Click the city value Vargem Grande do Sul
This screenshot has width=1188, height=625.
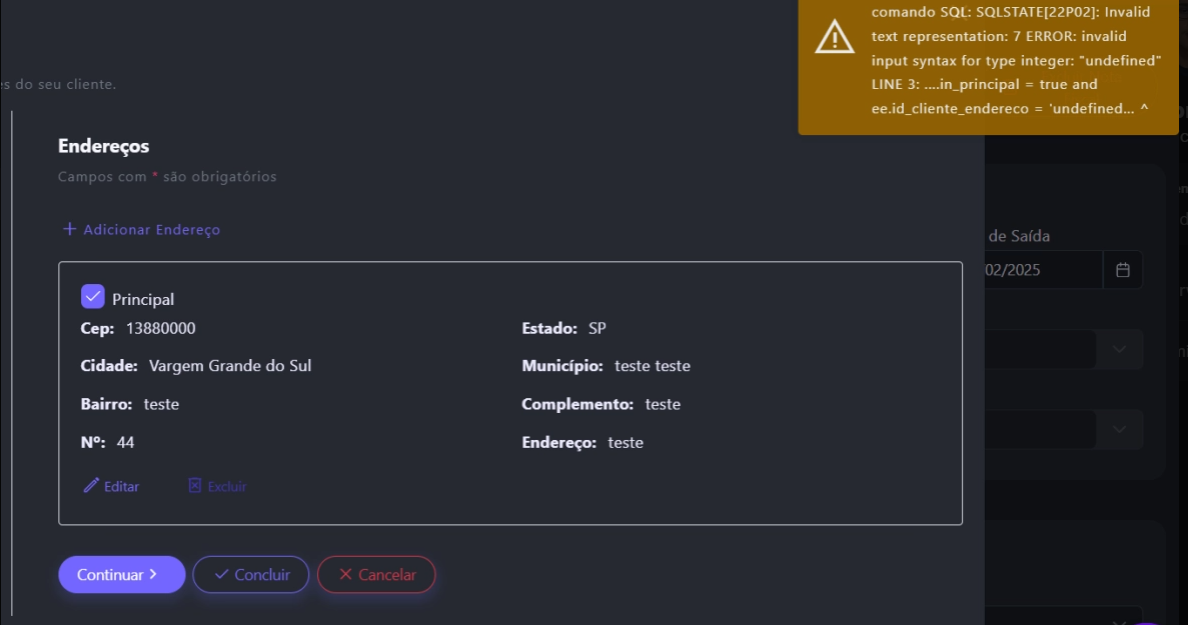[x=230, y=366]
